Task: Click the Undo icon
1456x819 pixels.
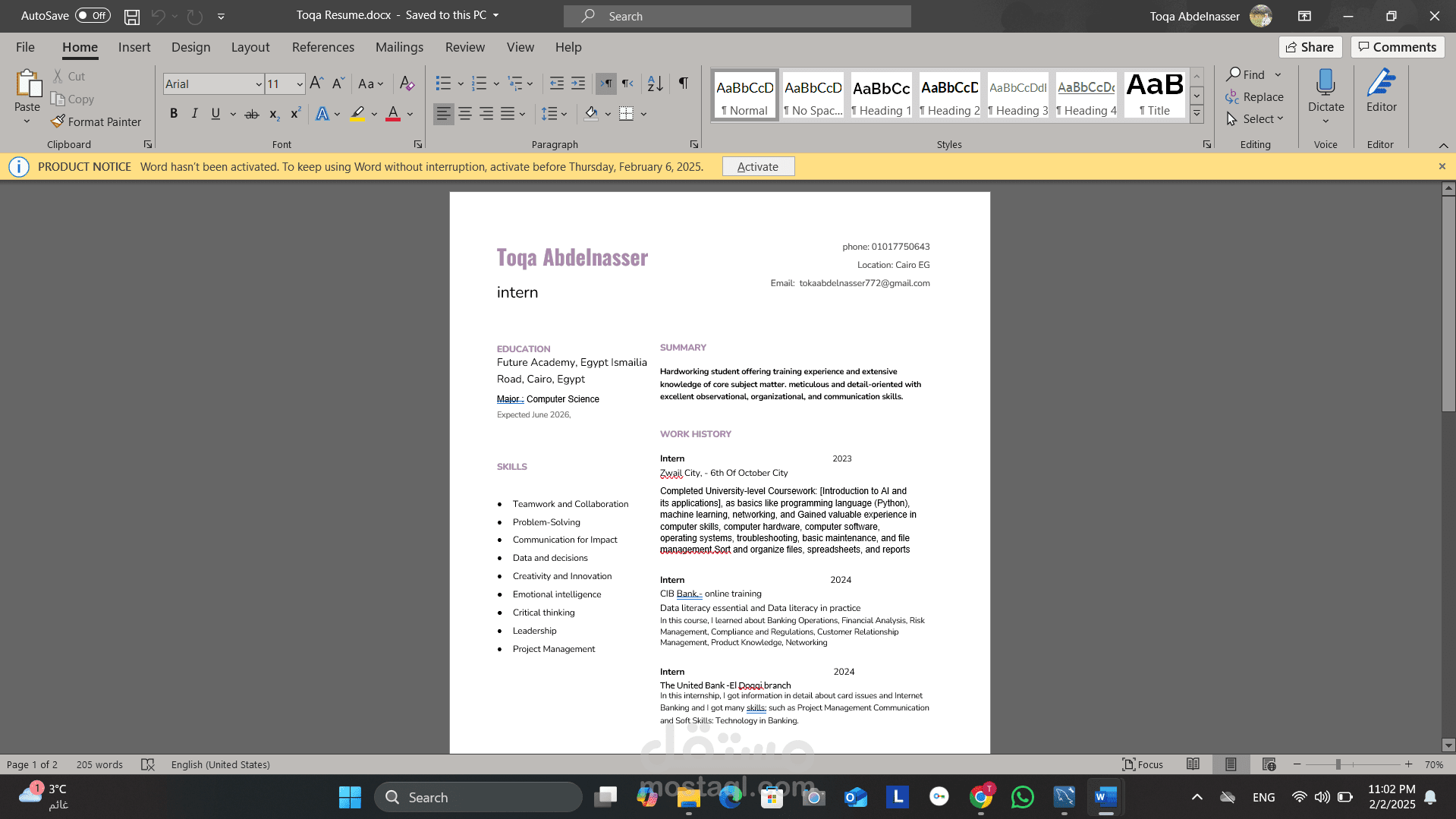Action: tap(158, 16)
